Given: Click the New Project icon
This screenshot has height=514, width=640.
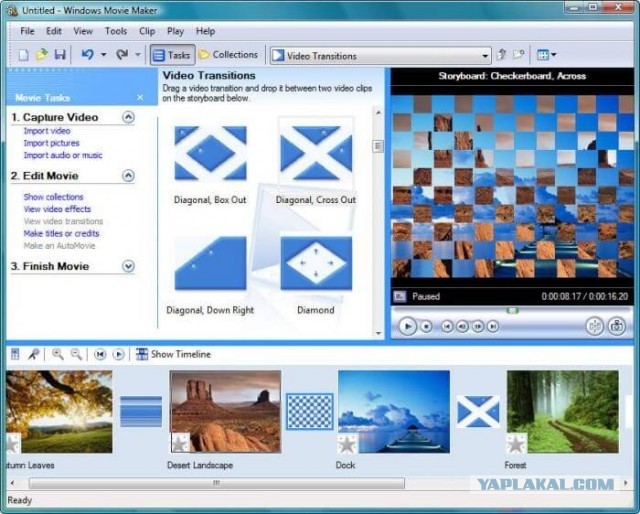Looking at the screenshot, I should click(x=23, y=55).
